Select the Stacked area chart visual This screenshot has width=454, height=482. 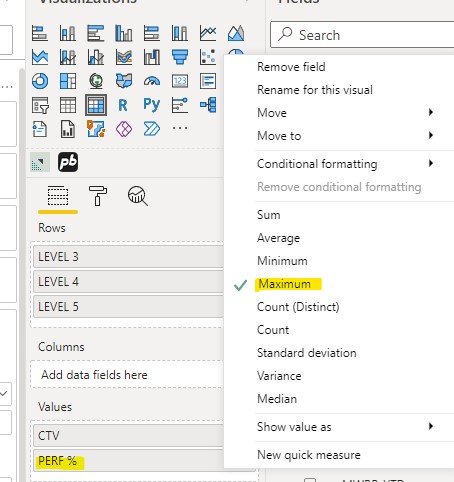pos(40,57)
